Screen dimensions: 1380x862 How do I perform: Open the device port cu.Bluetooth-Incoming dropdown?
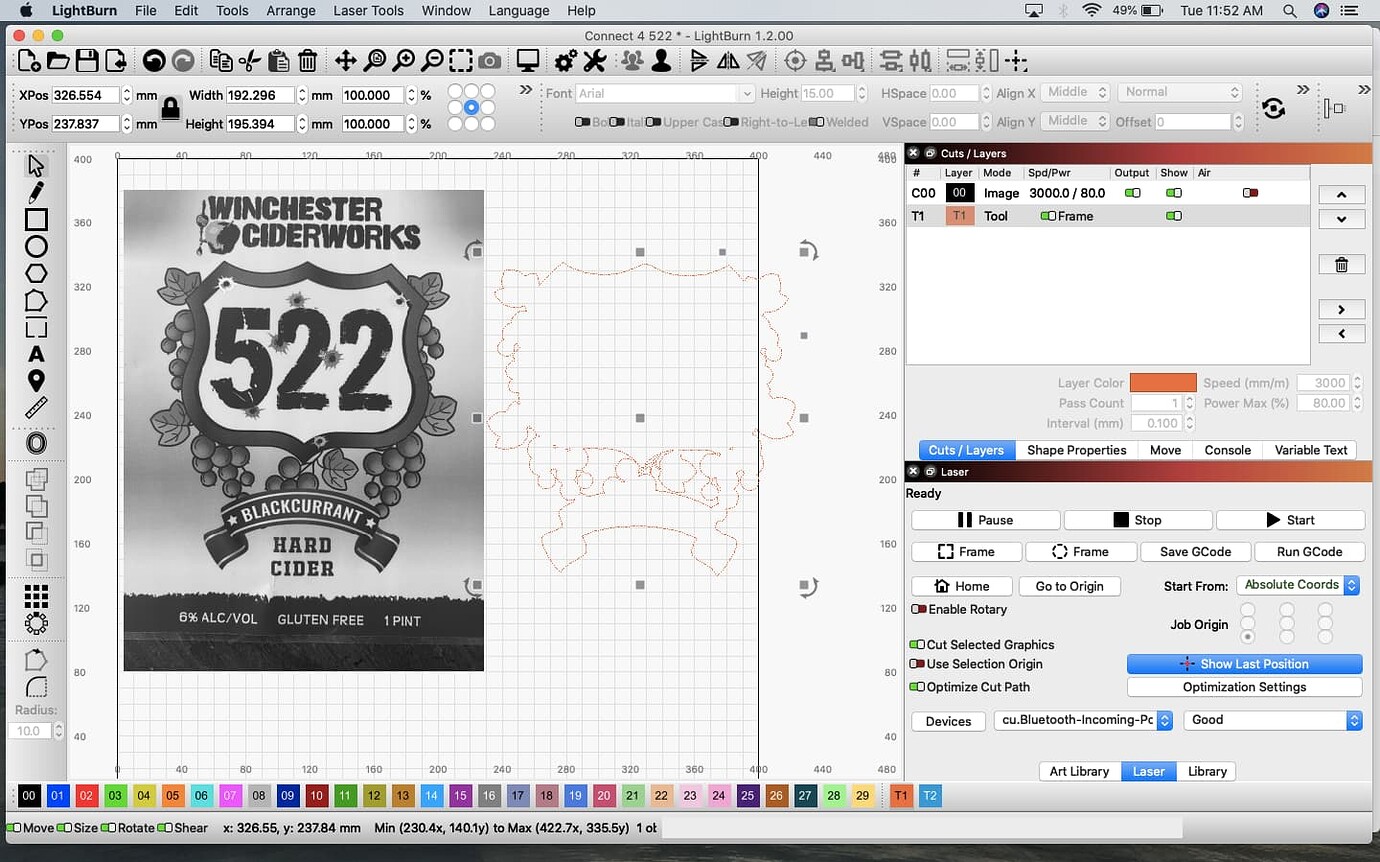coord(1083,720)
